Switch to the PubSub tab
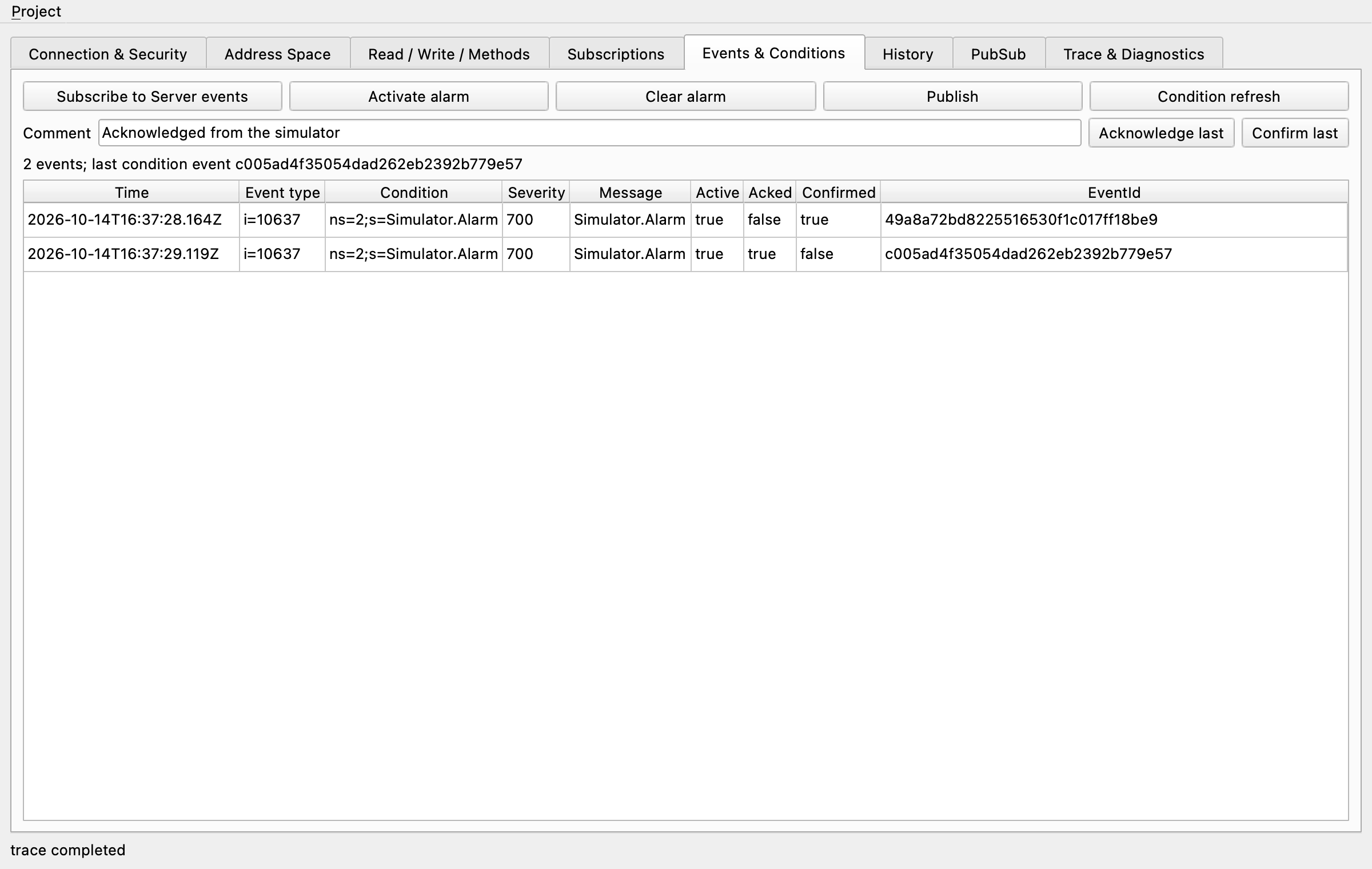The height and width of the screenshot is (869, 1372). coord(998,54)
